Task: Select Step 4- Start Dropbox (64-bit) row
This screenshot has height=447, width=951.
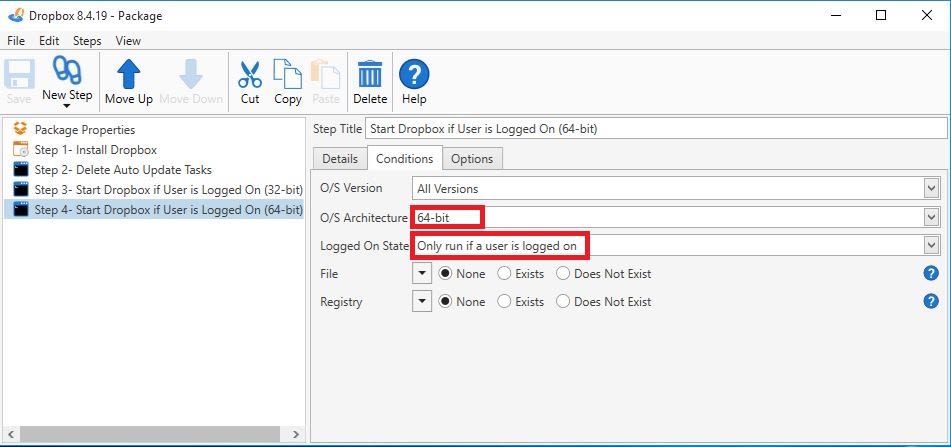Action: [x=153, y=209]
